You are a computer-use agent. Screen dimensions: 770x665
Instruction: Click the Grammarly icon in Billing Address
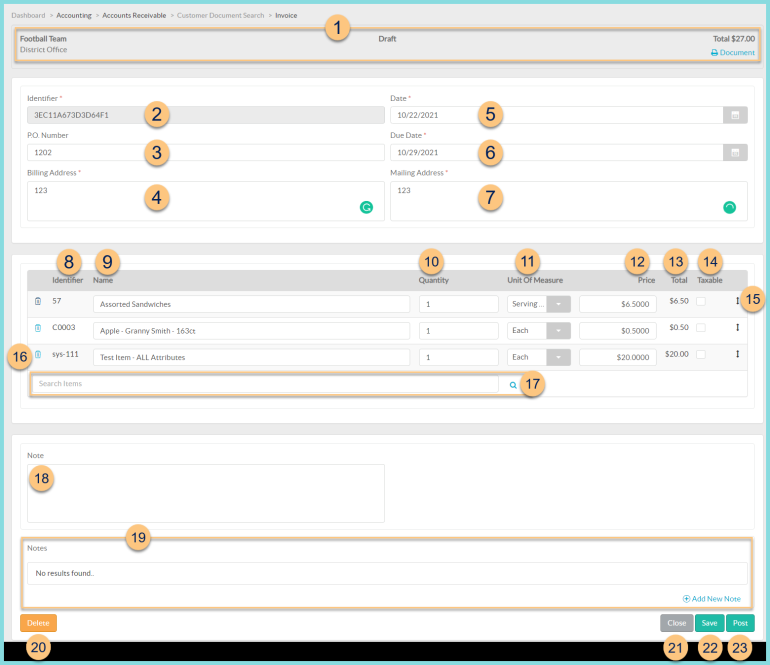(x=366, y=207)
